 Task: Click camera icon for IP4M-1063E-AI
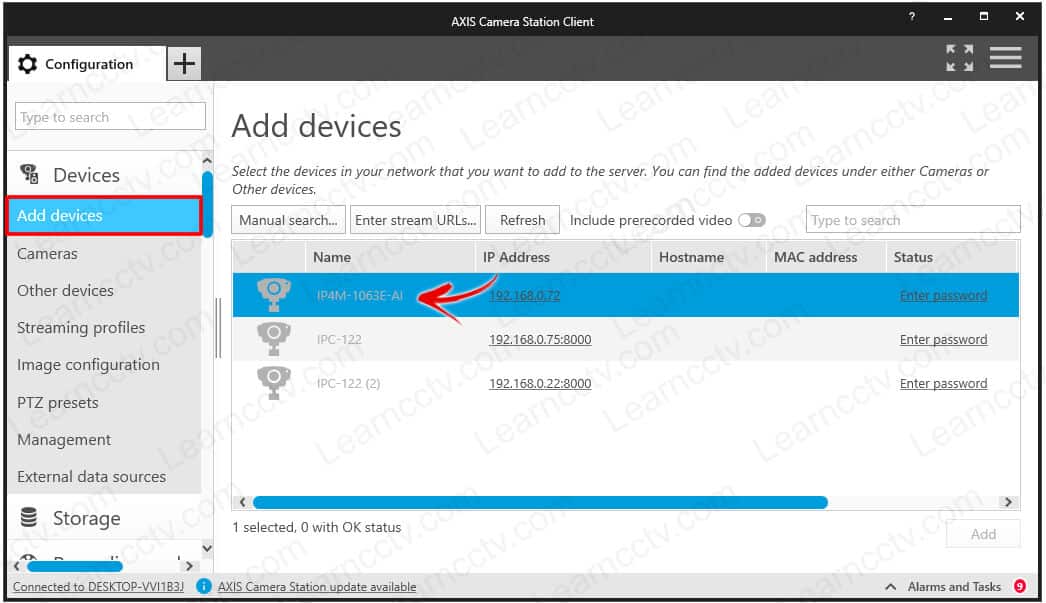[273, 295]
